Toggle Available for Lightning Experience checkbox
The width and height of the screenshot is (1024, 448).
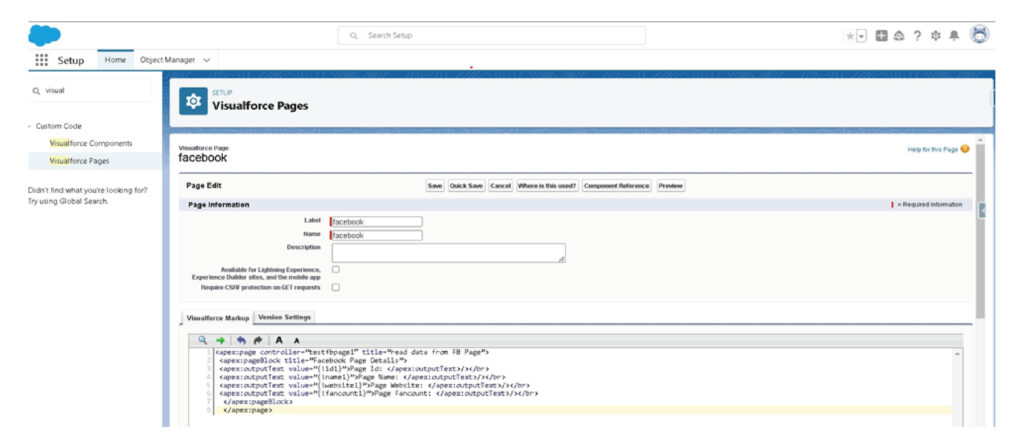[x=336, y=269]
